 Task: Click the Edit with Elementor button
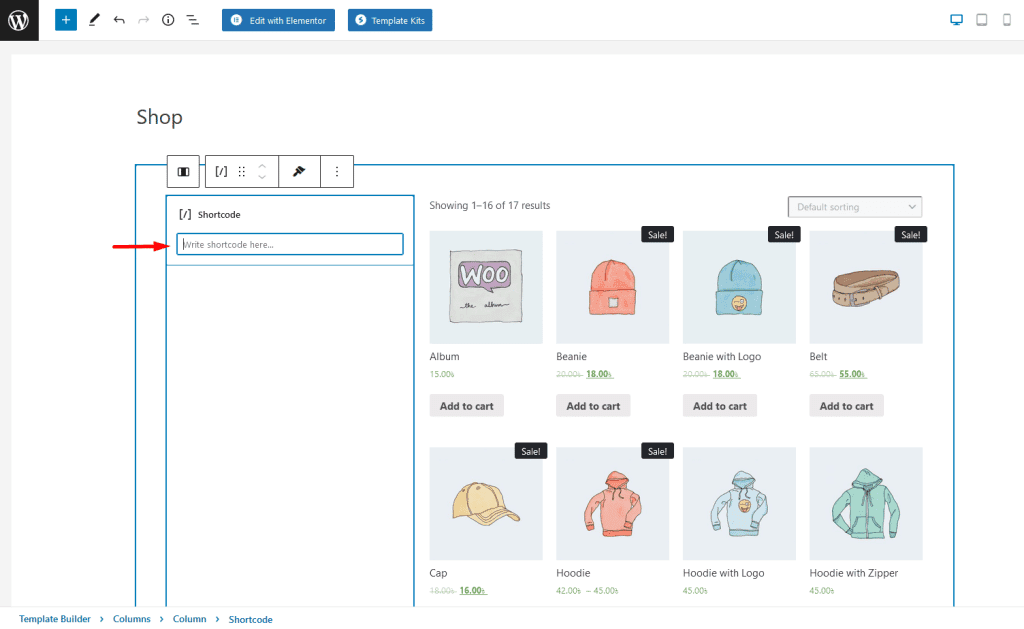(x=278, y=20)
